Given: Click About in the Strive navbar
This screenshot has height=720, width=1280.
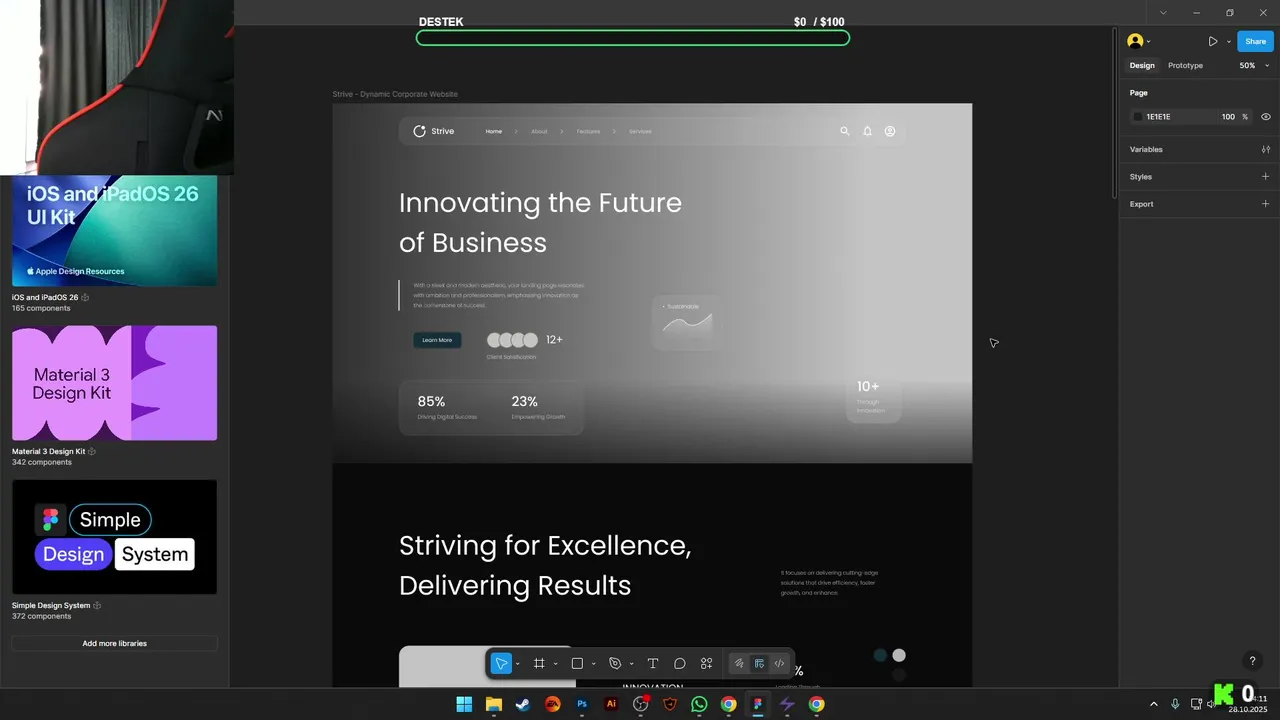Looking at the screenshot, I should (x=539, y=131).
